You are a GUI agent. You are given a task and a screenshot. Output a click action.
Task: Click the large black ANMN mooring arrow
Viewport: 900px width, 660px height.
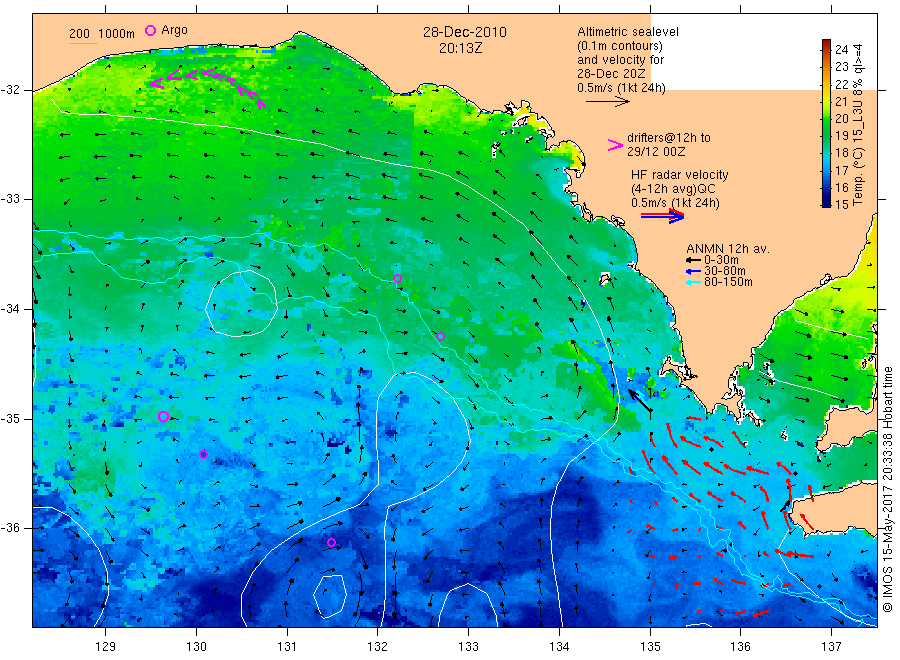pyautogui.click(x=640, y=401)
